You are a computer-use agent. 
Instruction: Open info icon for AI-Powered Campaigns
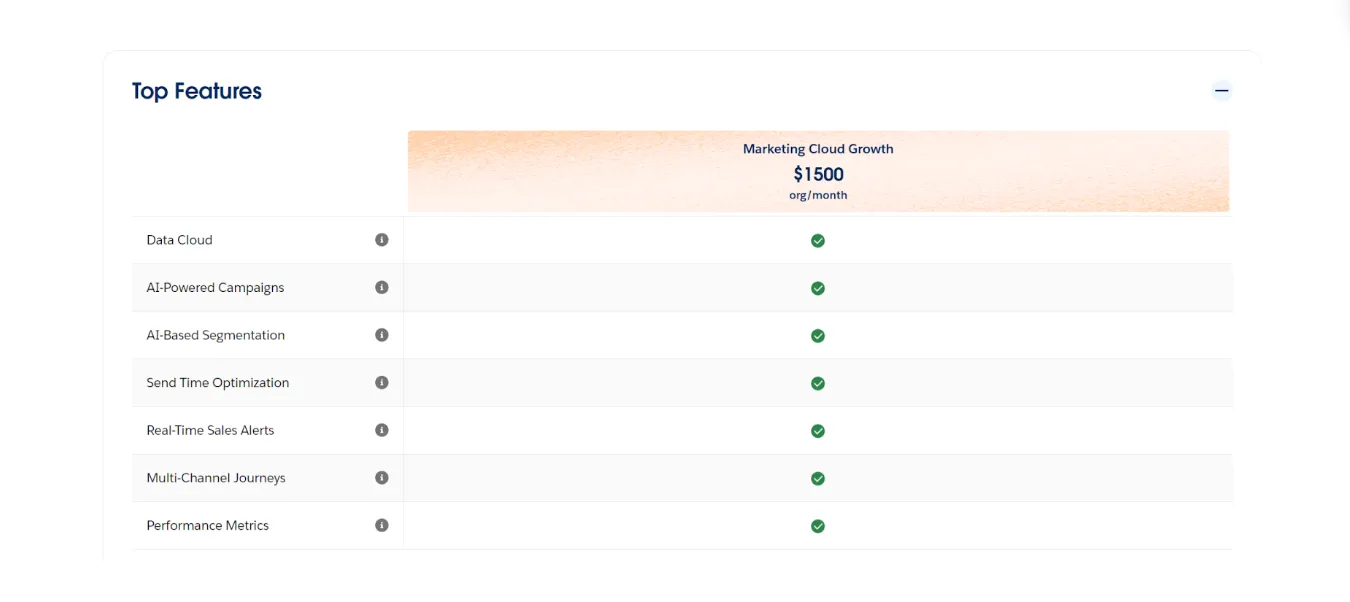click(x=381, y=287)
